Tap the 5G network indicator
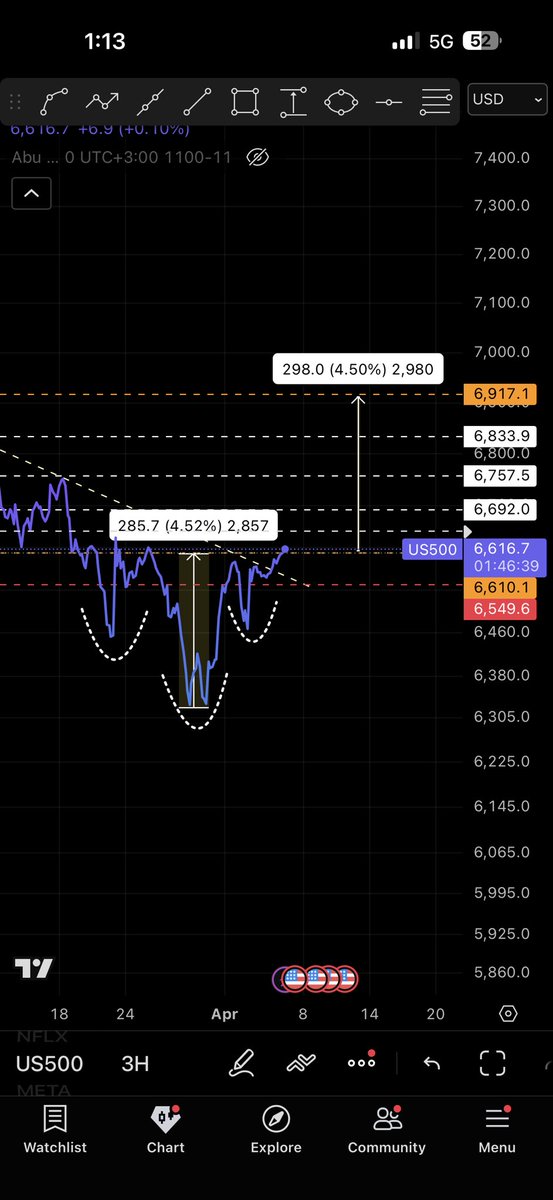 point(441,42)
